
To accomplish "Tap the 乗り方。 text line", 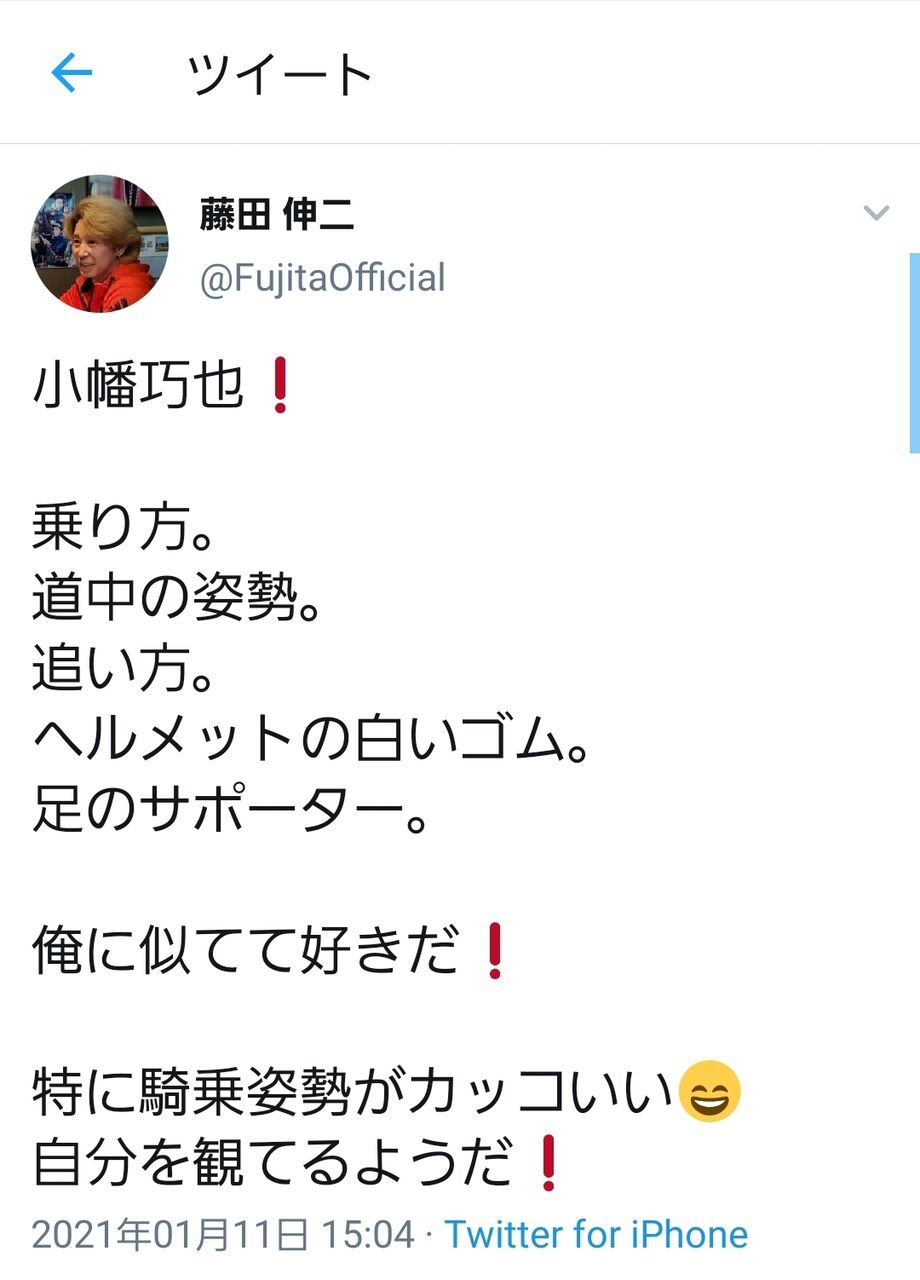I will 123,528.
